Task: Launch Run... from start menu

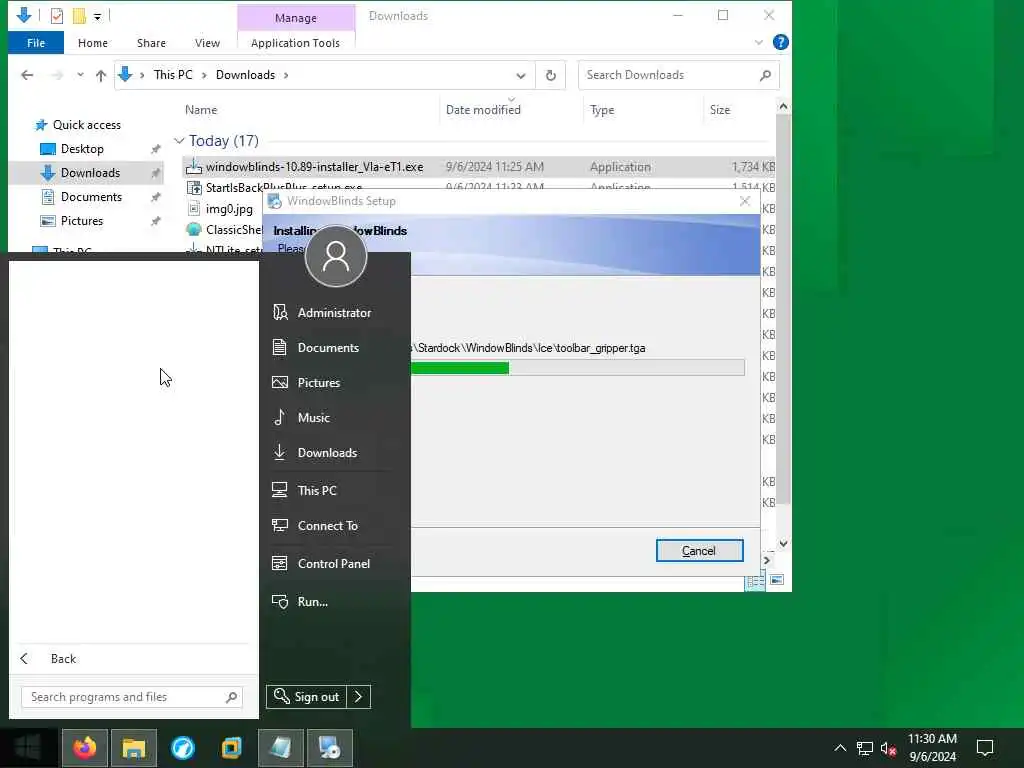Action: pyautogui.click(x=300, y=601)
